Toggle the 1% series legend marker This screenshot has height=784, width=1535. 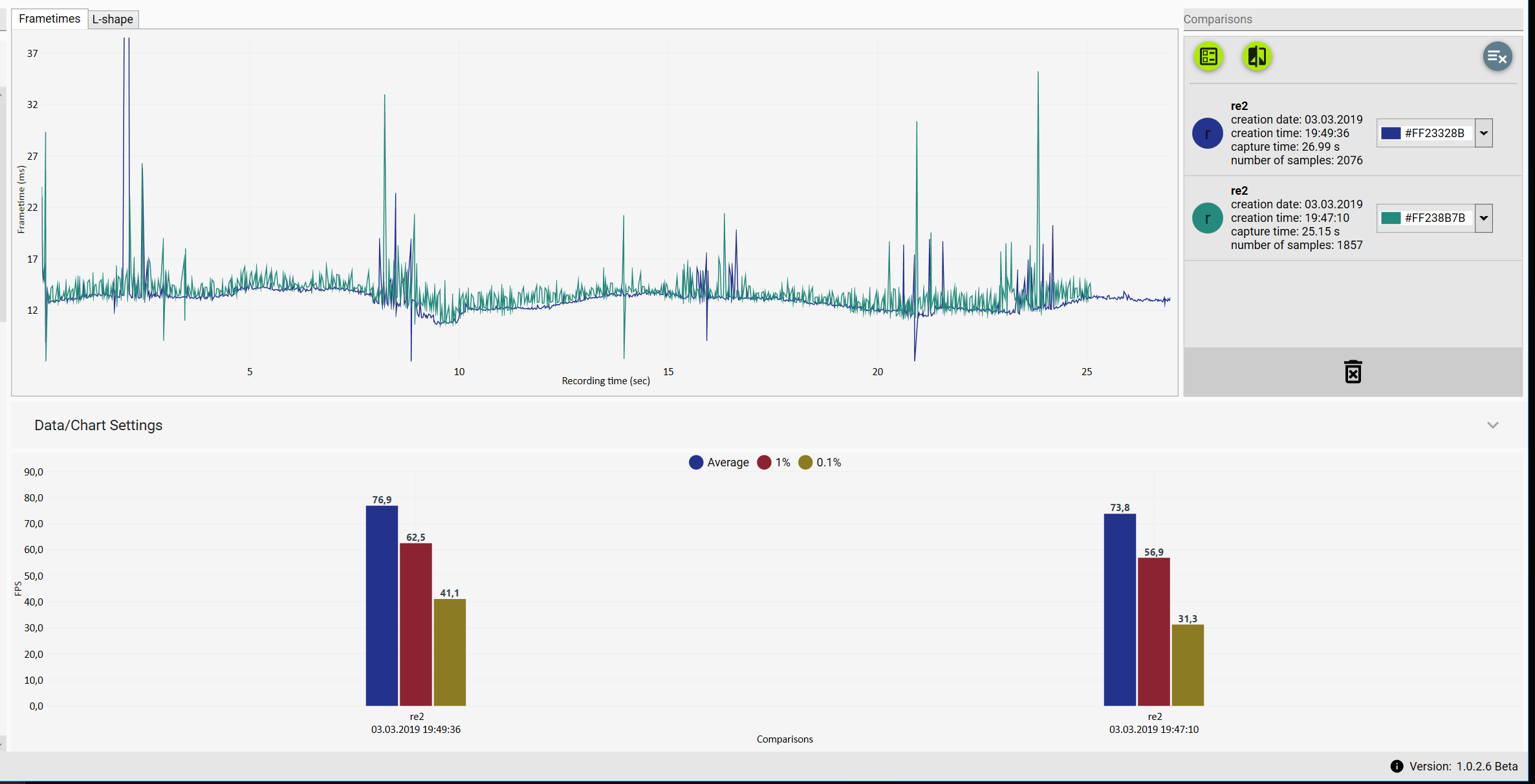764,463
